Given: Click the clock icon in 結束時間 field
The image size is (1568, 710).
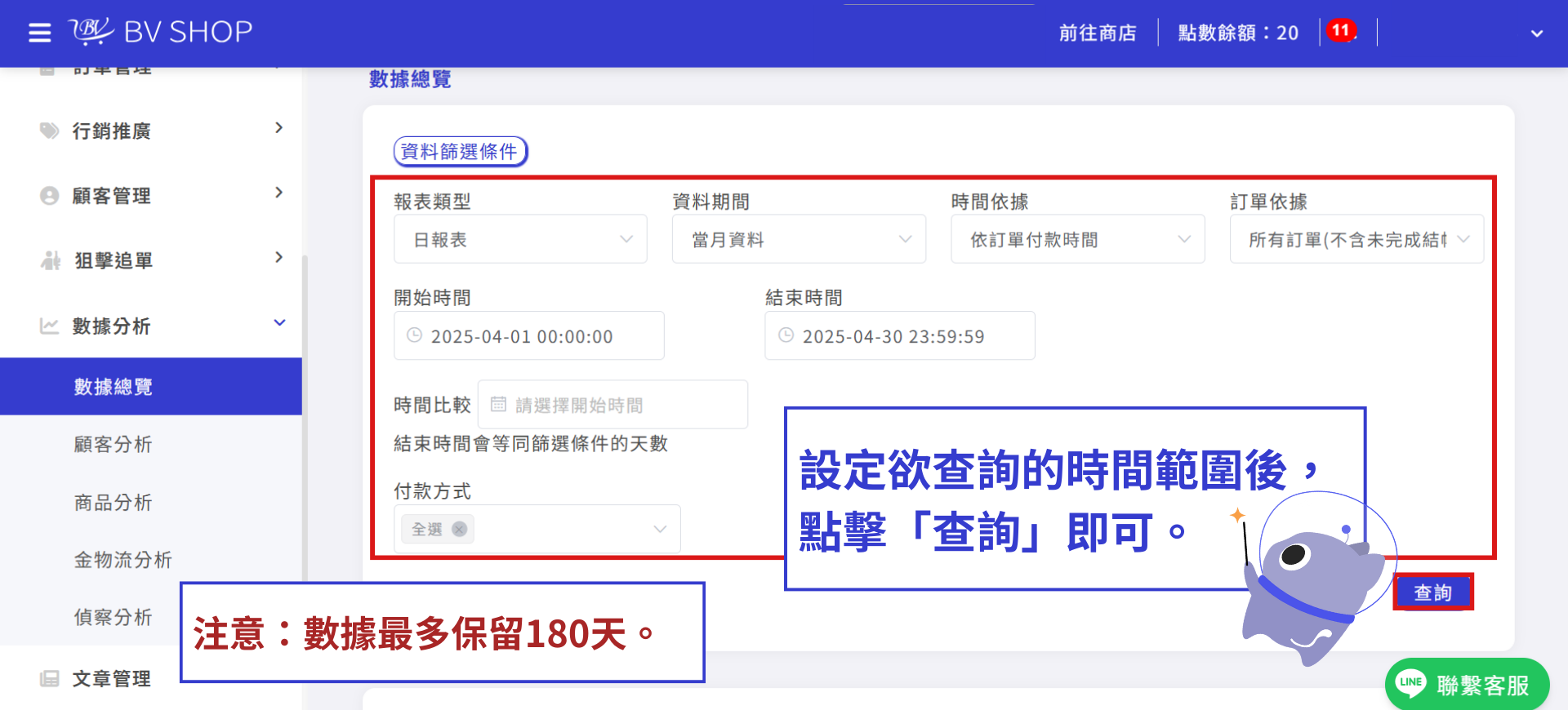Looking at the screenshot, I should pyautogui.click(x=786, y=335).
